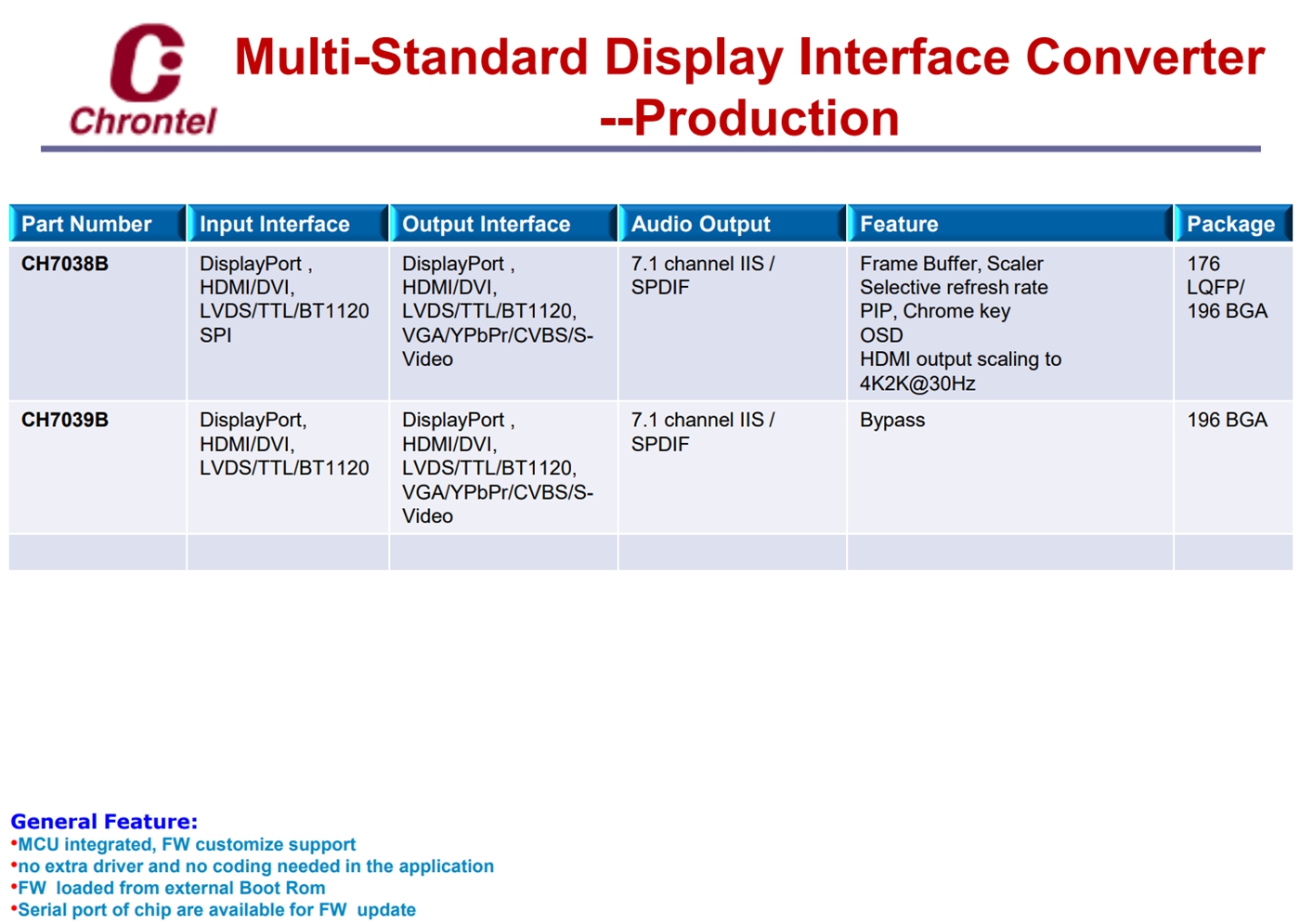Click the 'PIP, Chrome key' feature line
The image size is (1300, 924).
click(935, 311)
